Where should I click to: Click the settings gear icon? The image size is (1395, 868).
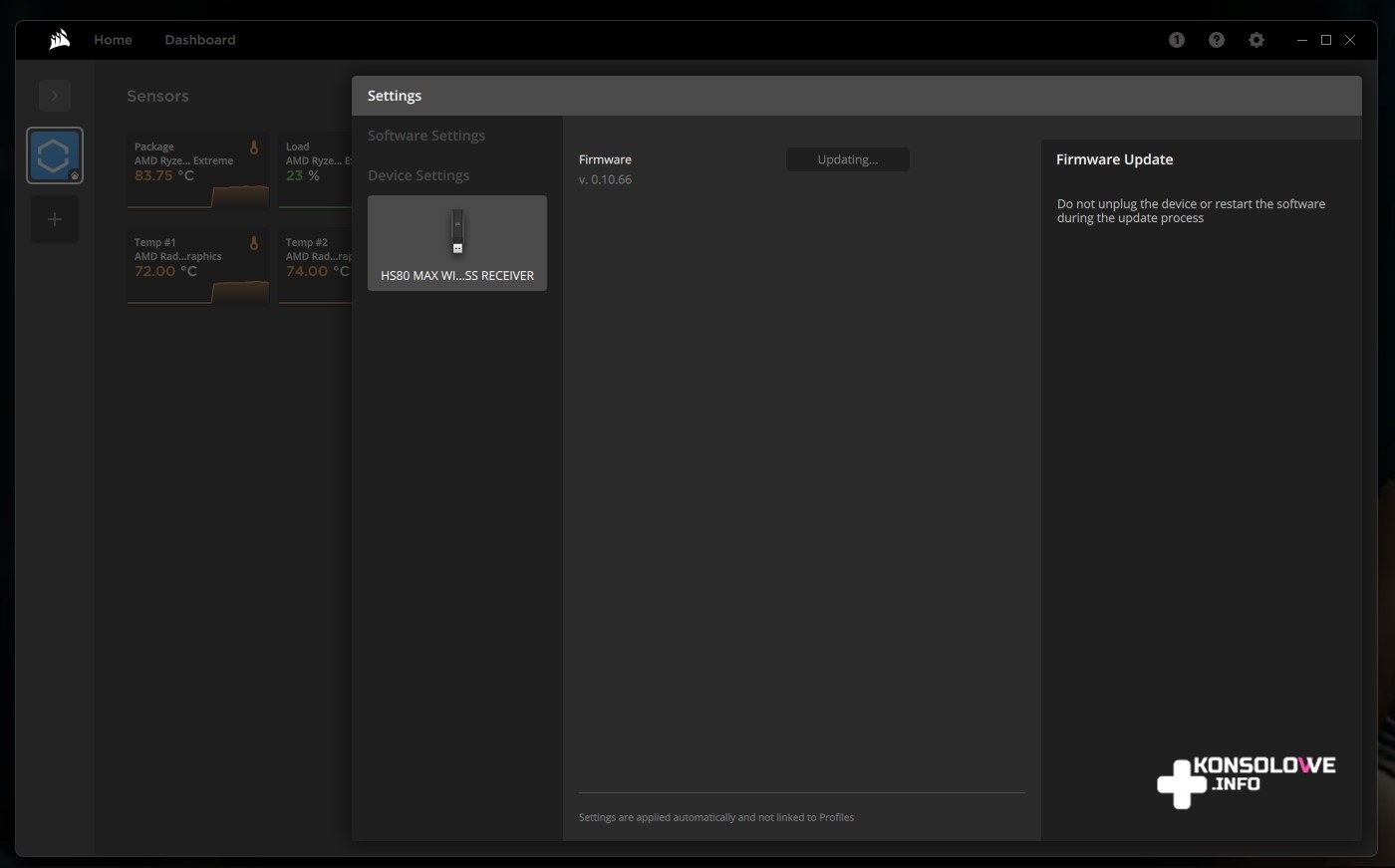(1256, 40)
